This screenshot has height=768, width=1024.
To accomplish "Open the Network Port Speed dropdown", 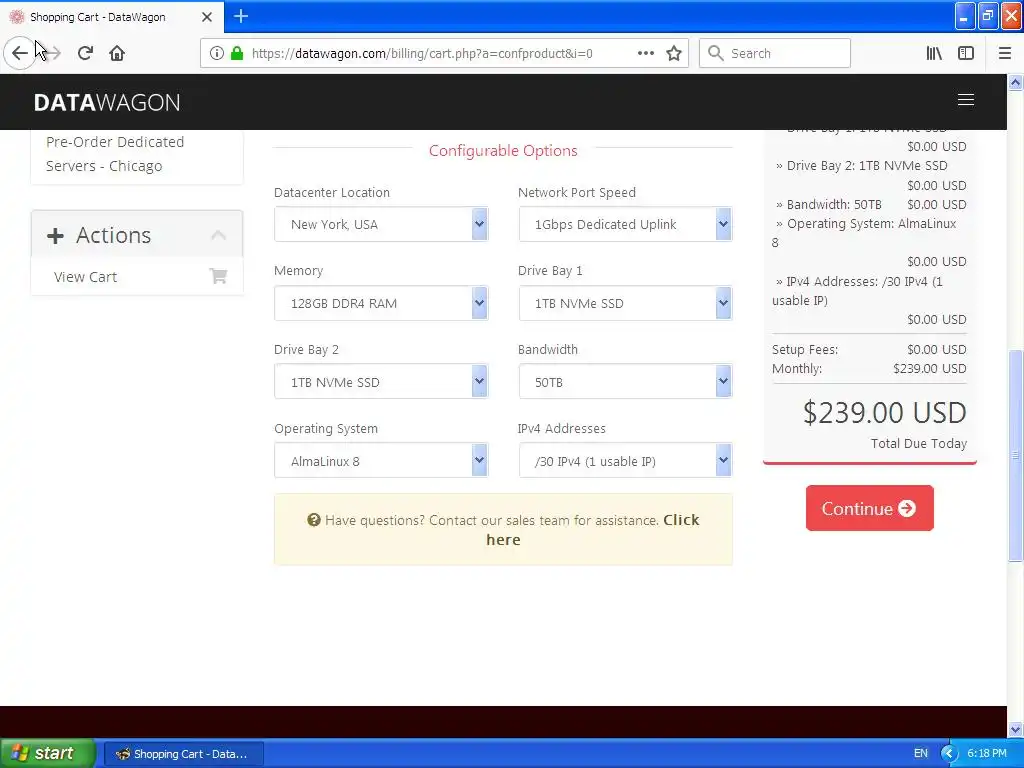I will [625, 224].
